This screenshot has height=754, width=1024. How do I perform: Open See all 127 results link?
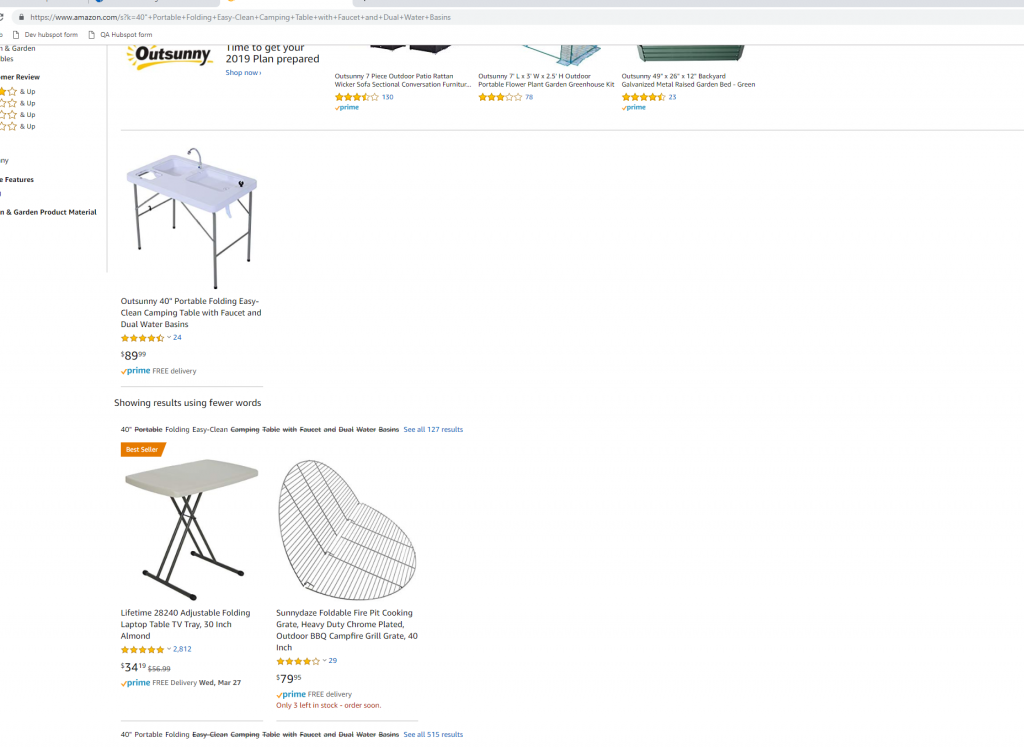pos(433,430)
